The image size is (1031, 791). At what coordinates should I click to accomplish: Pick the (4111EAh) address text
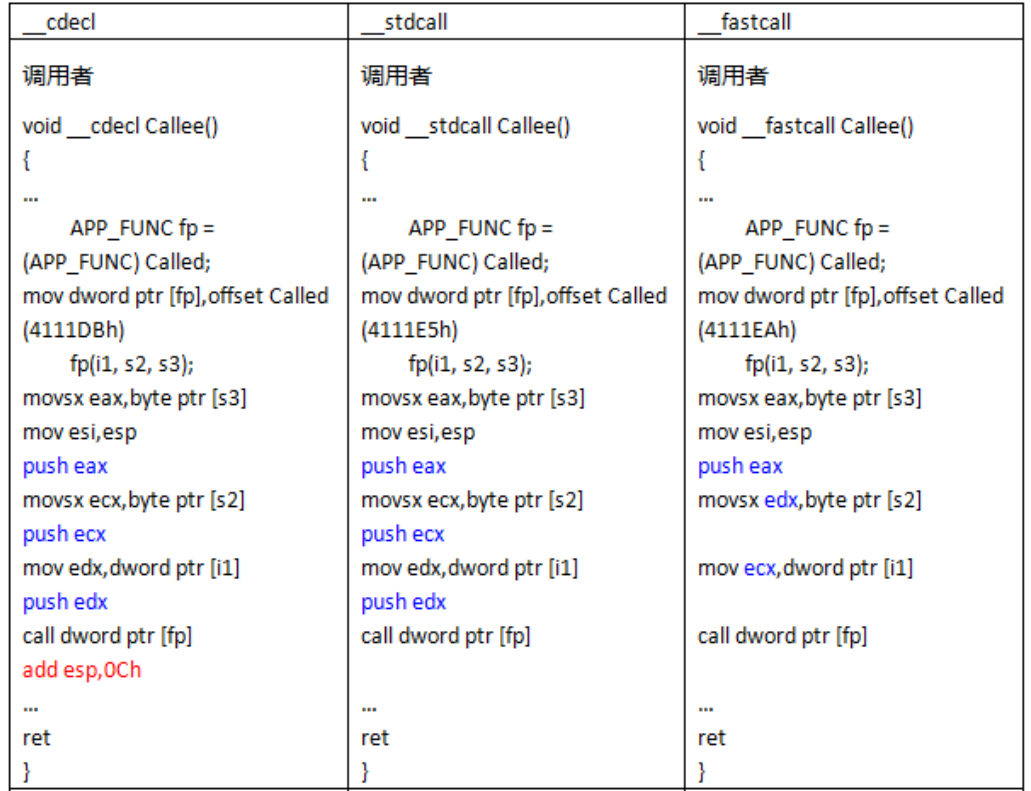click(x=747, y=330)
